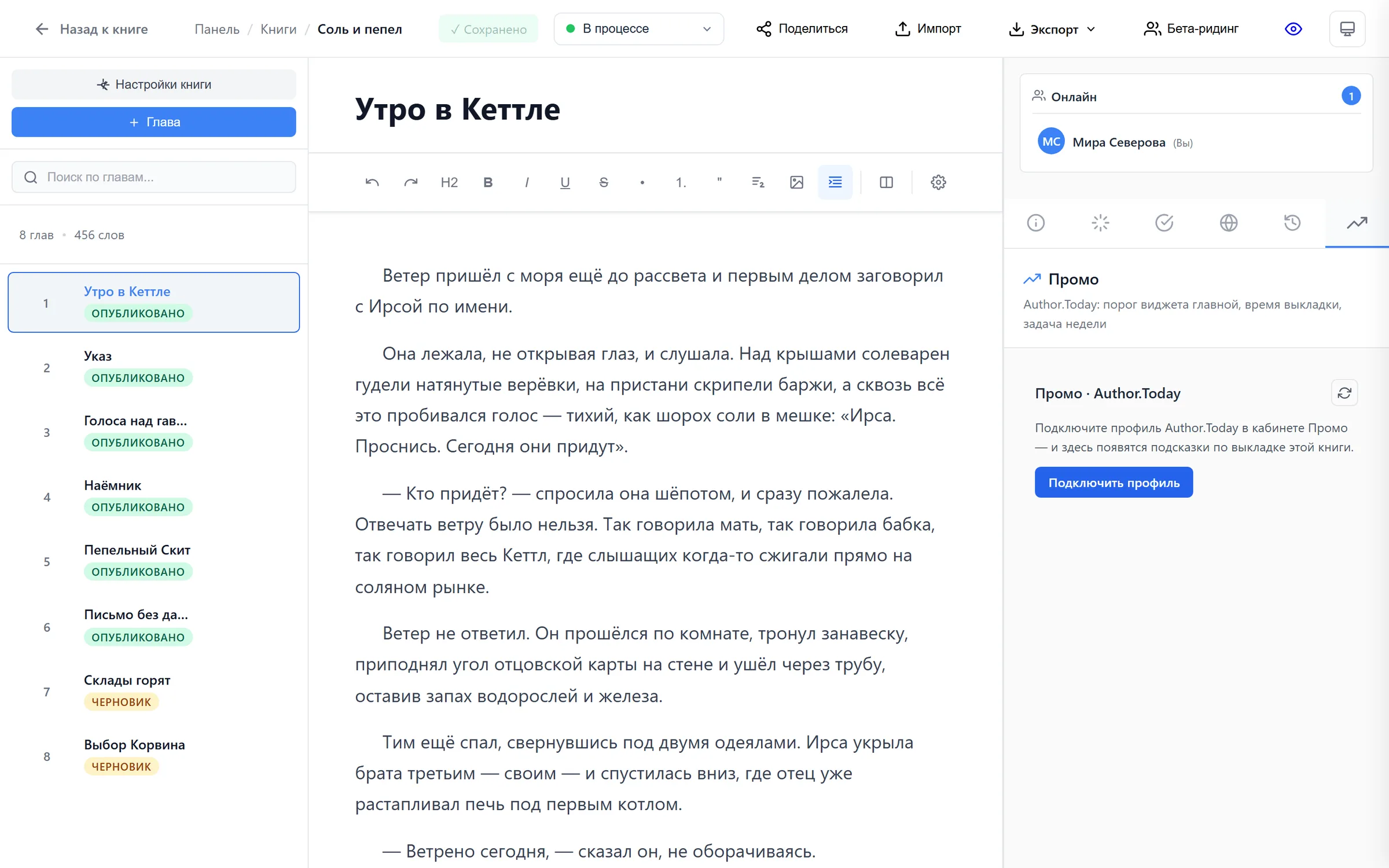Toggle strikethrough formatting
The width and height of the screenshot is (1389, 868).
pos(604,182)
